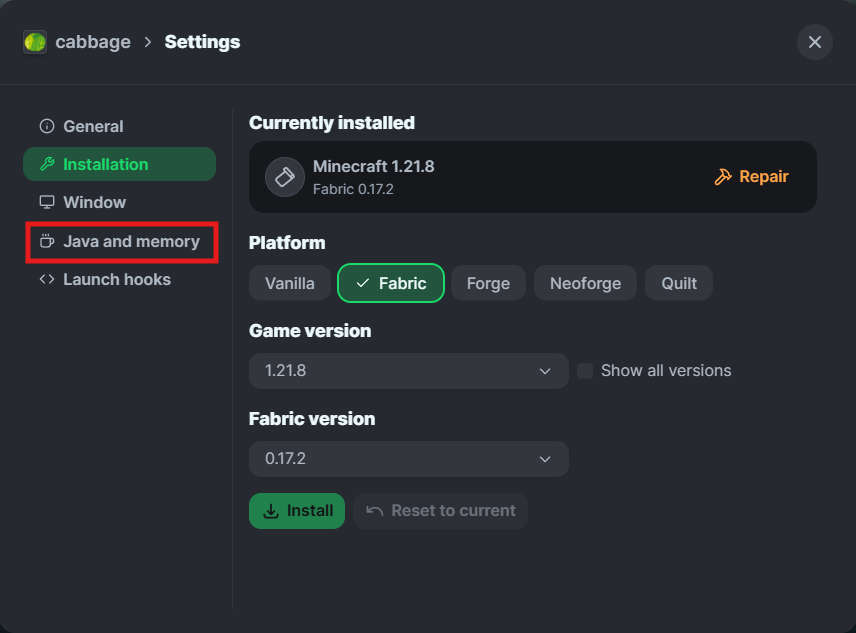Choose Forge as the platform

pyautogui.click(x=488, y=283)
